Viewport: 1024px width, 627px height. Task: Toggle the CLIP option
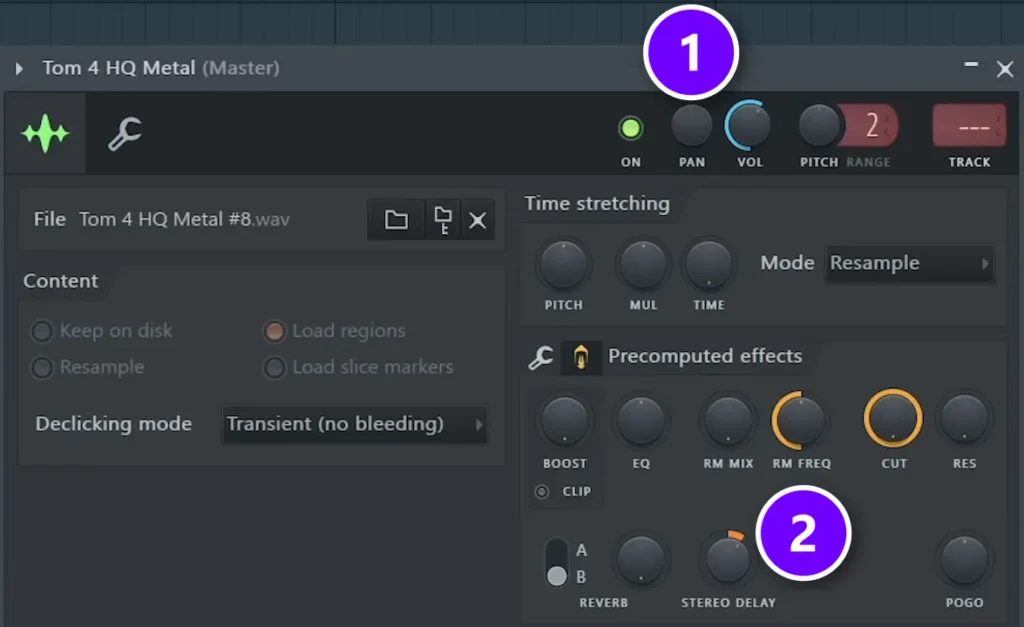tap(541, 491)
